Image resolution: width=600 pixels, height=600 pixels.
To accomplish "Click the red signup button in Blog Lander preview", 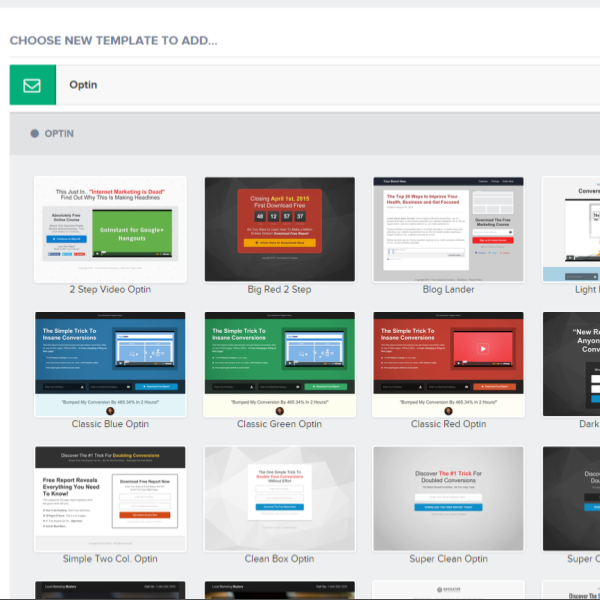I will 493,240.
